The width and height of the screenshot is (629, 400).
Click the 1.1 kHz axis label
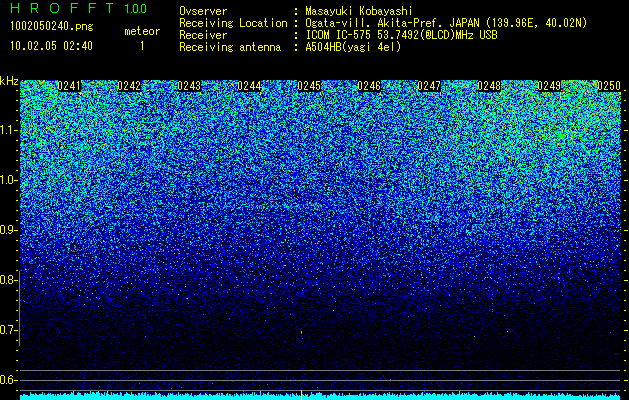[x=7, y=130]
